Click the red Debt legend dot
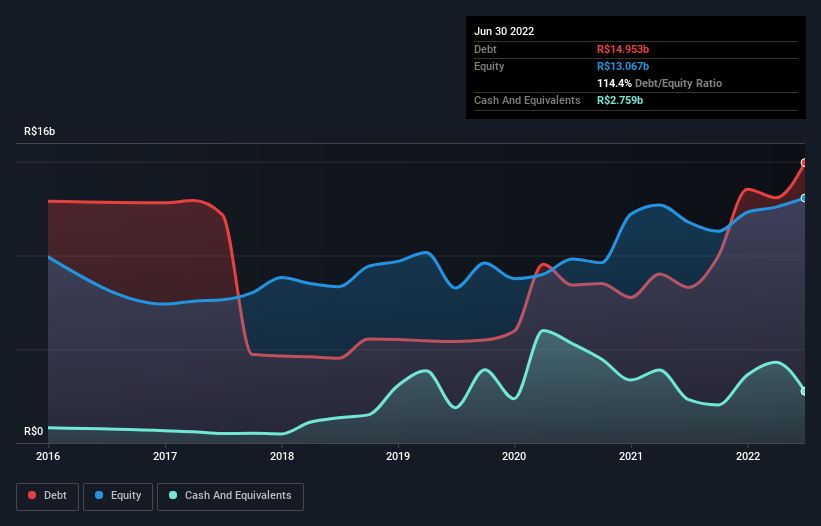This screenshot has height=526, width=821. click(32, 495)
